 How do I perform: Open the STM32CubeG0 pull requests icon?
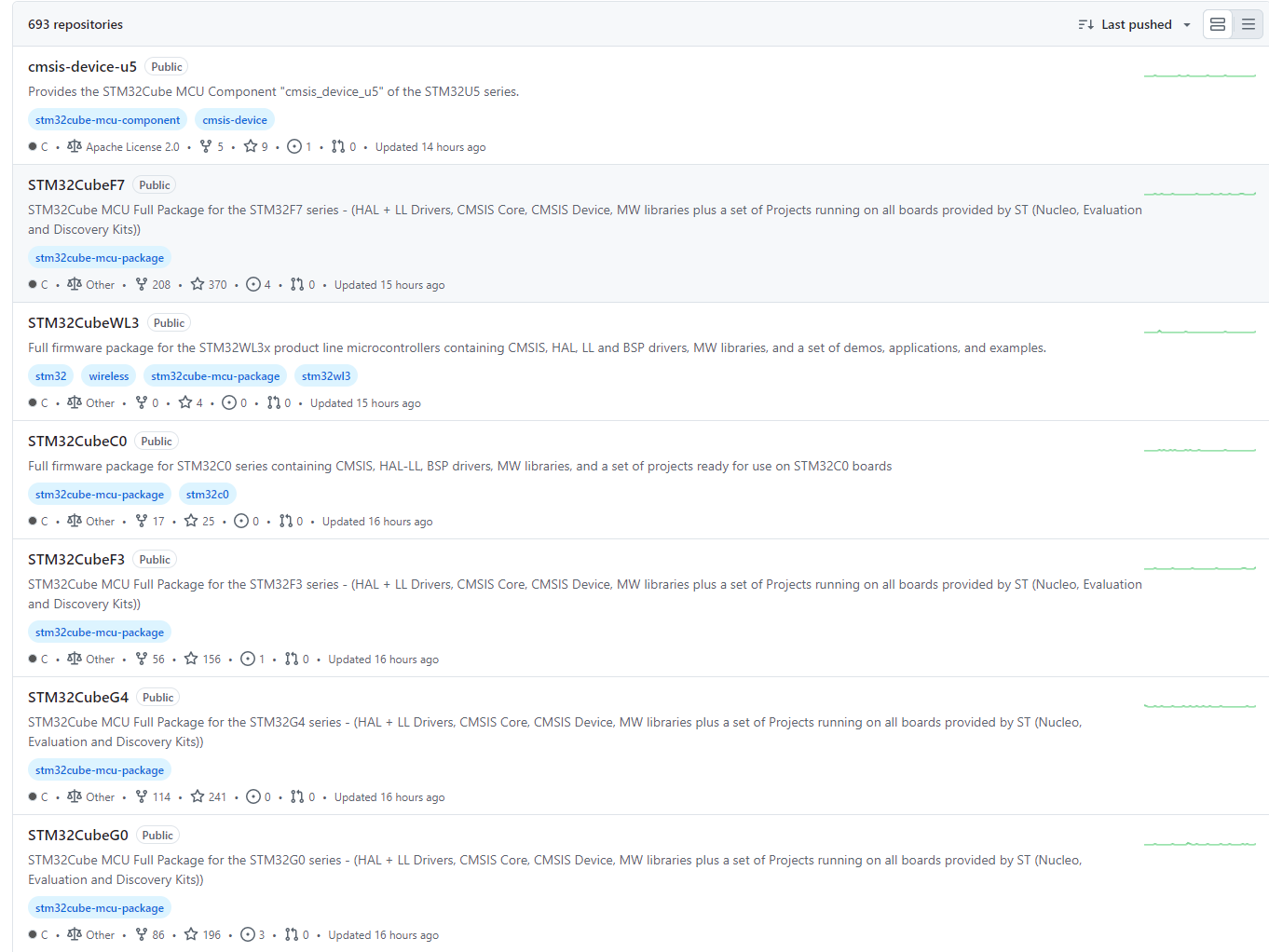[292, 934]
